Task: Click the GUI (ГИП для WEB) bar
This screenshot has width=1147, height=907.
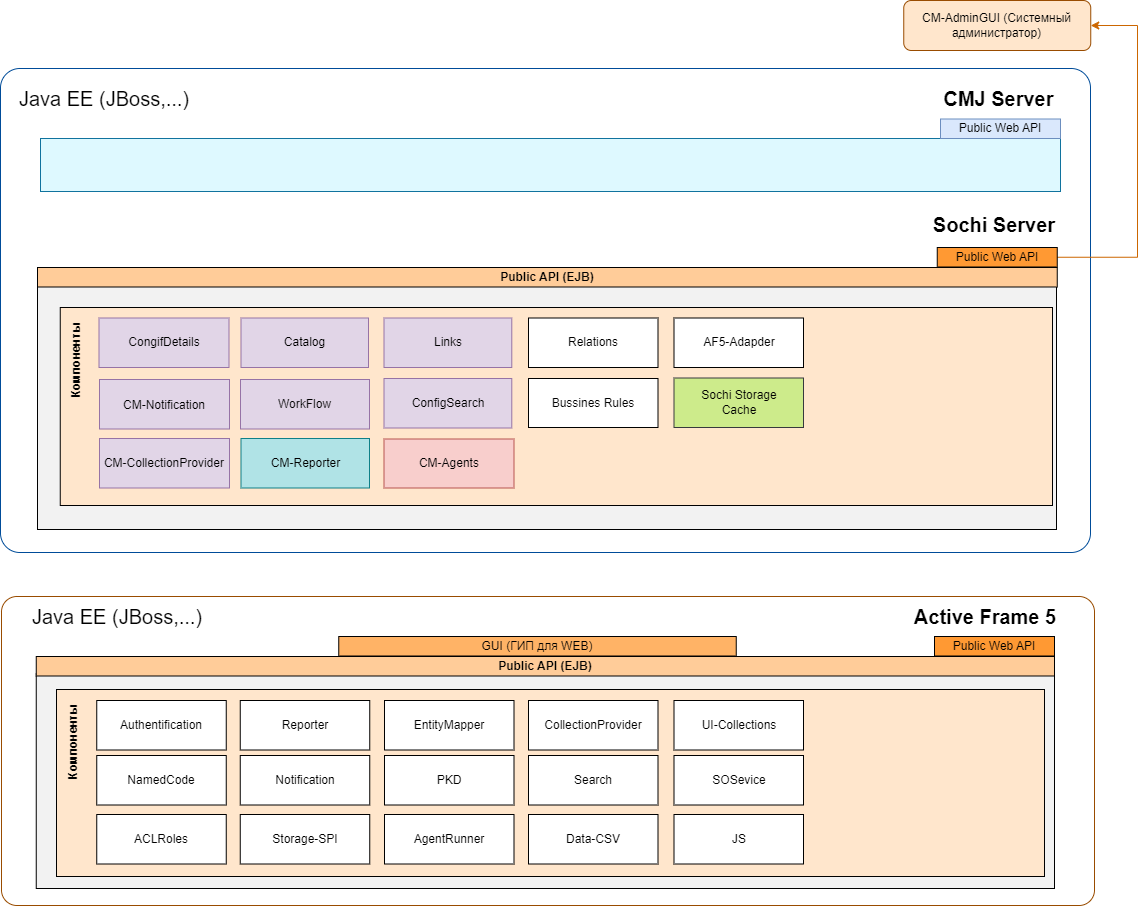Action: coord(537,646)
